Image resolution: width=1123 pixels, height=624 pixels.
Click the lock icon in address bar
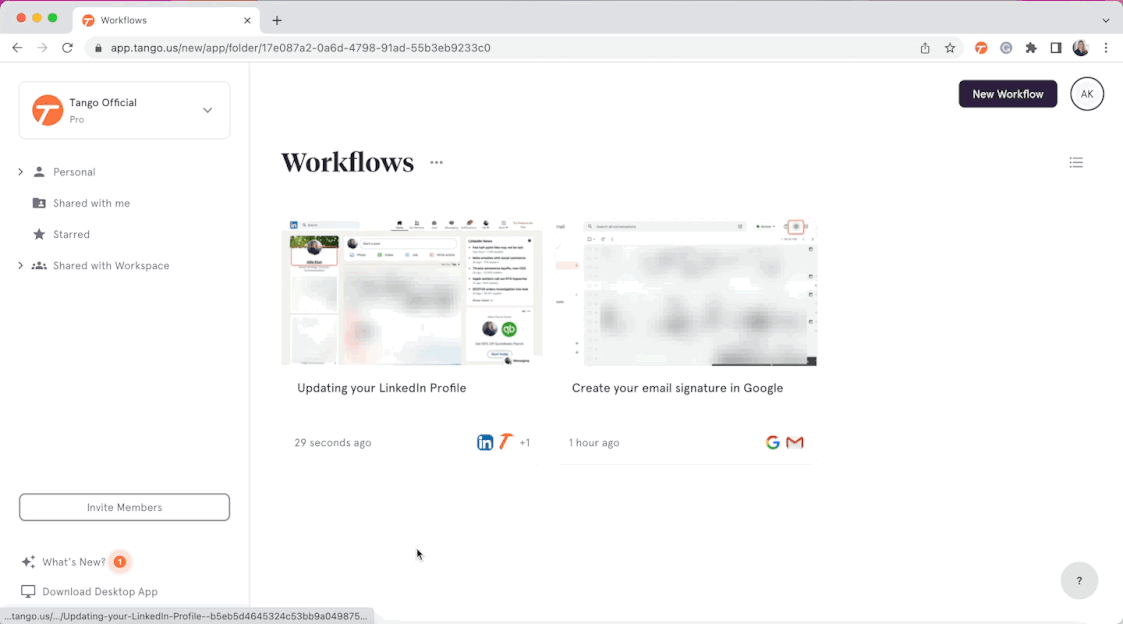[x=98, y=48]
